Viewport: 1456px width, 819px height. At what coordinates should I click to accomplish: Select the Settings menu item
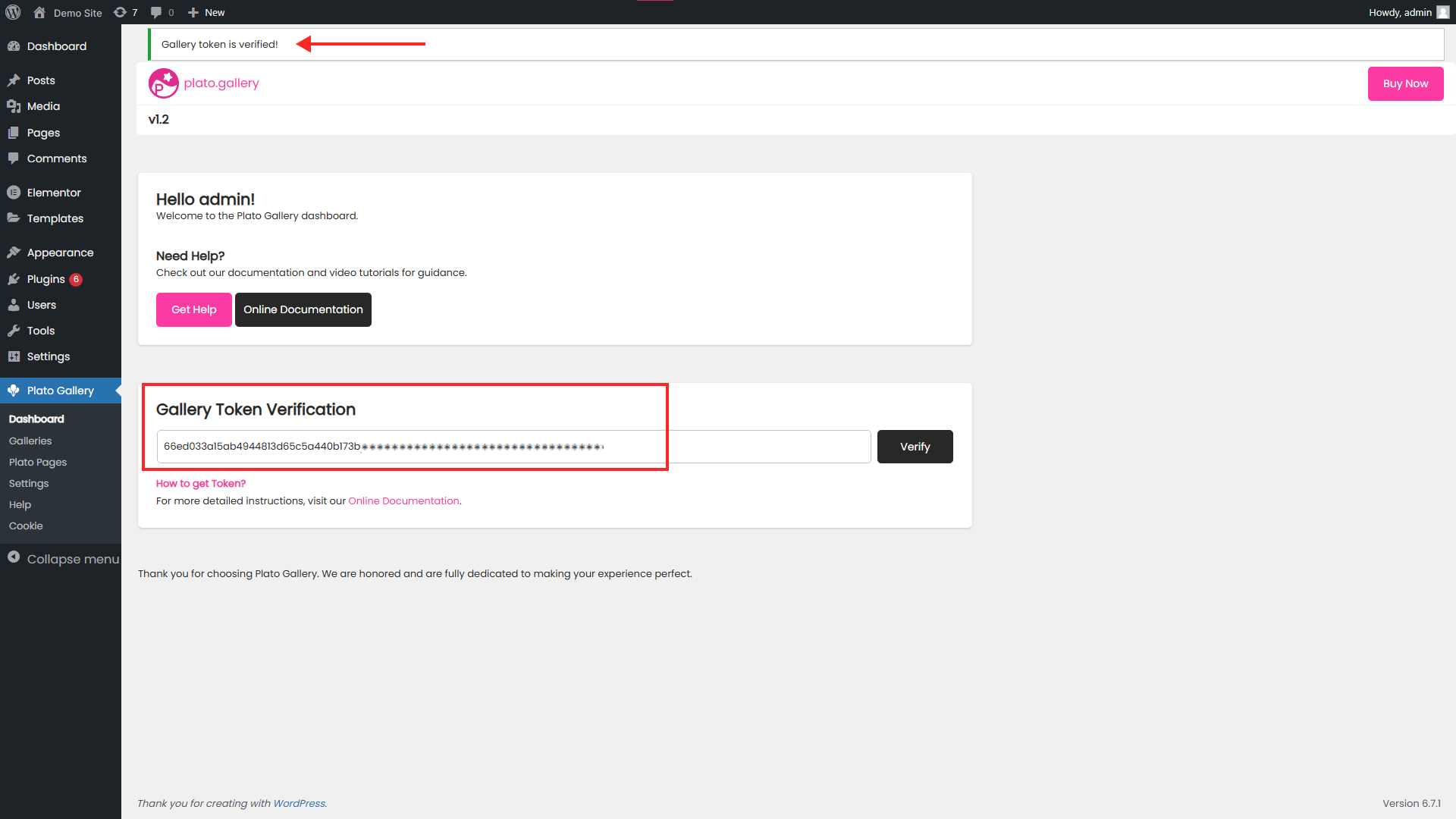click(29, 482)
